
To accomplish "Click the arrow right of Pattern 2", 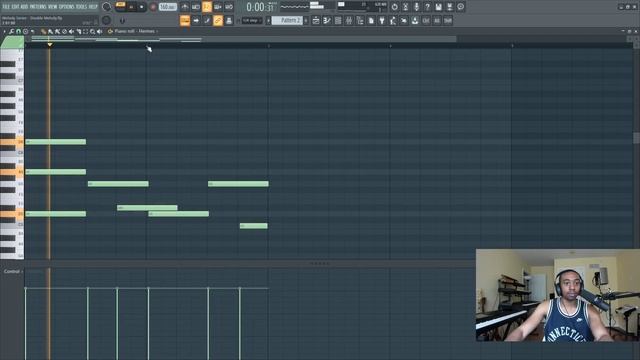I will [x=306, y=20].
